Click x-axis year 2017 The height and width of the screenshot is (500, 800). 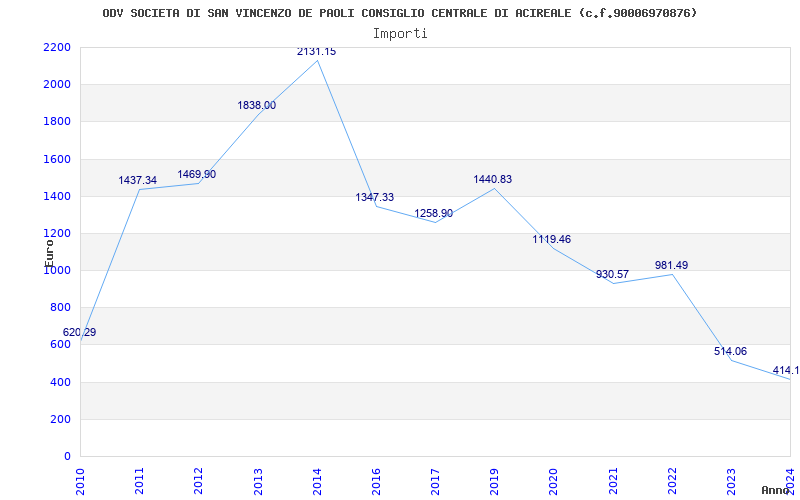coord(435,481)
